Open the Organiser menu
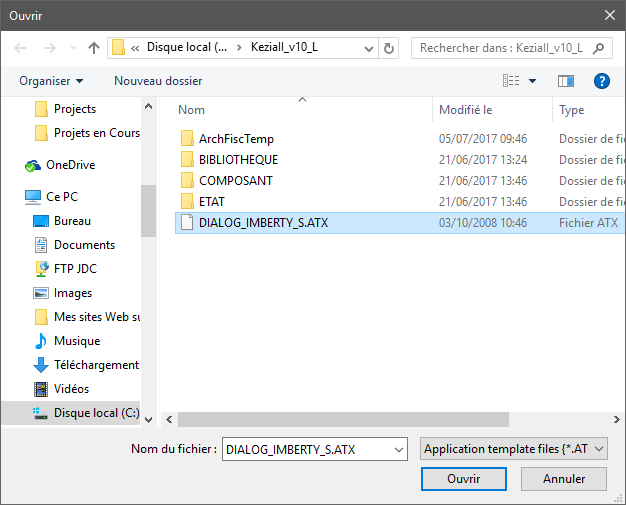Screen dimensions: 626x505 click(51, 81)
